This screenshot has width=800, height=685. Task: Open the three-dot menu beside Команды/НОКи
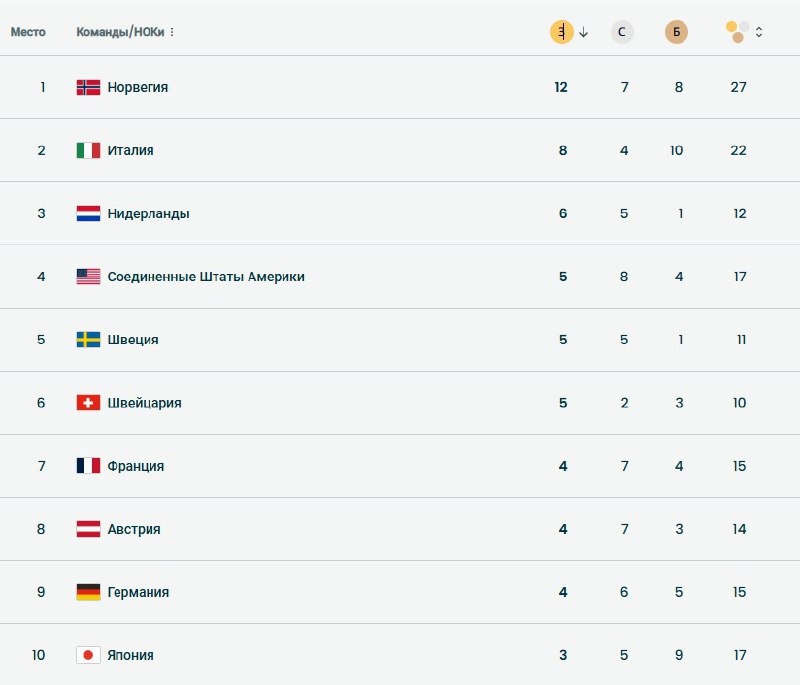pyautogui.click(x=172, y=32)
